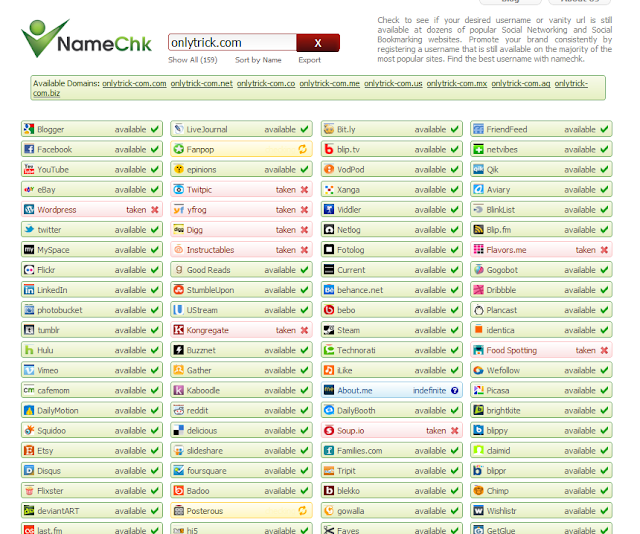Open onlytrick-com.com domain link
640x534 pixels.
[134, 83]
